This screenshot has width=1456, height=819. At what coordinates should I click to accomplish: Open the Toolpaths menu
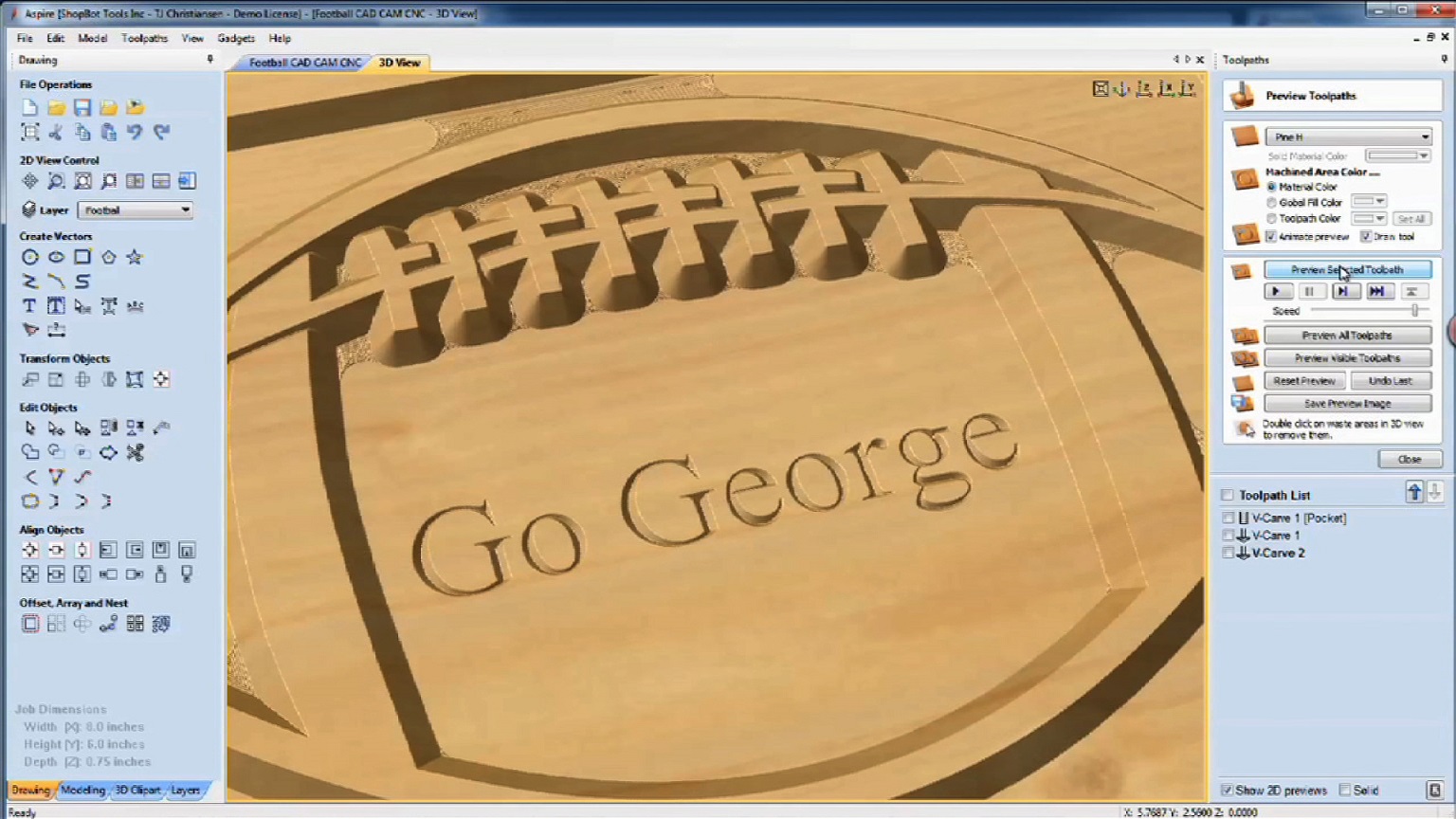(x=144, y=39)
